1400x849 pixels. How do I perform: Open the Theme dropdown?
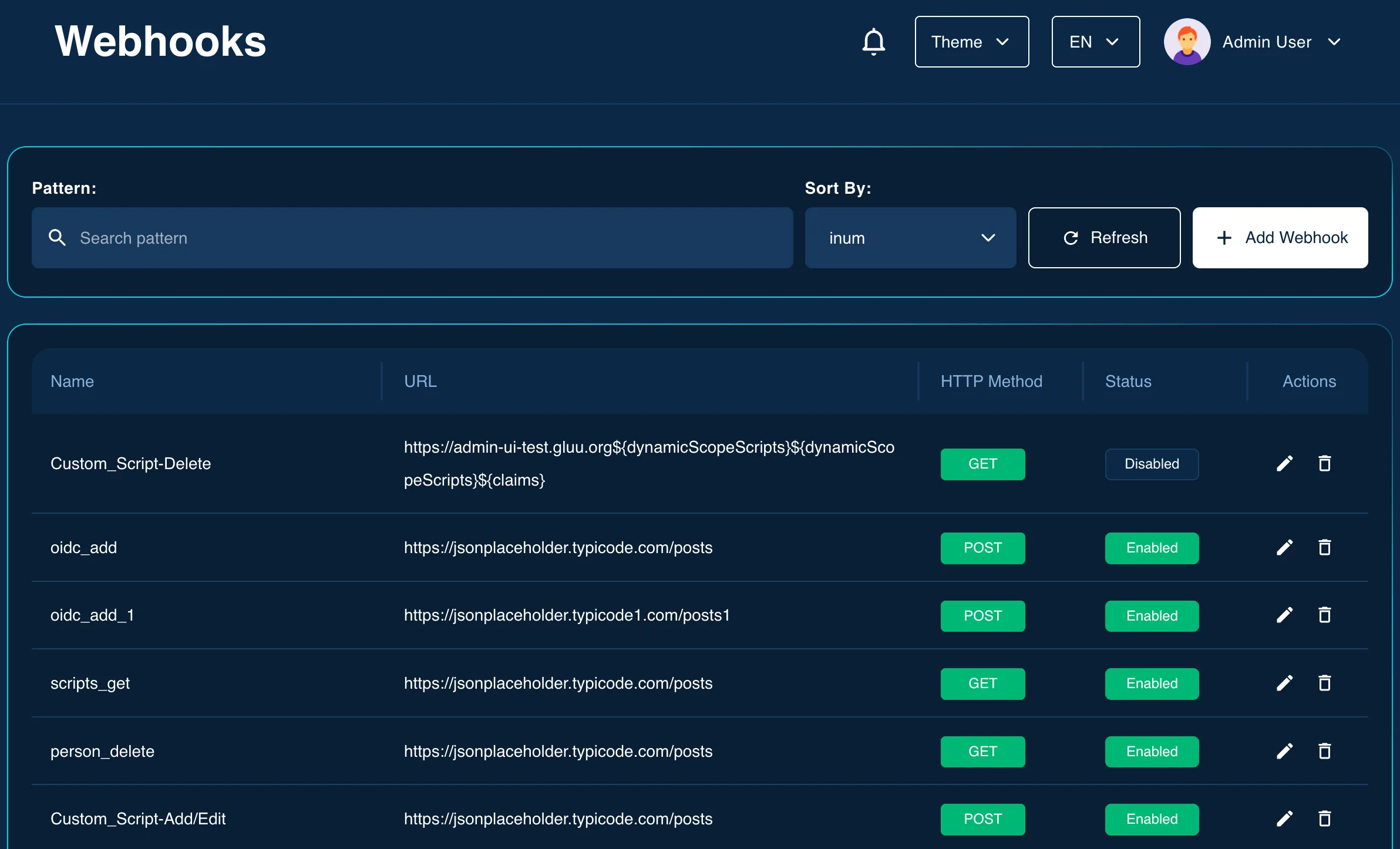tap(971, 42)
